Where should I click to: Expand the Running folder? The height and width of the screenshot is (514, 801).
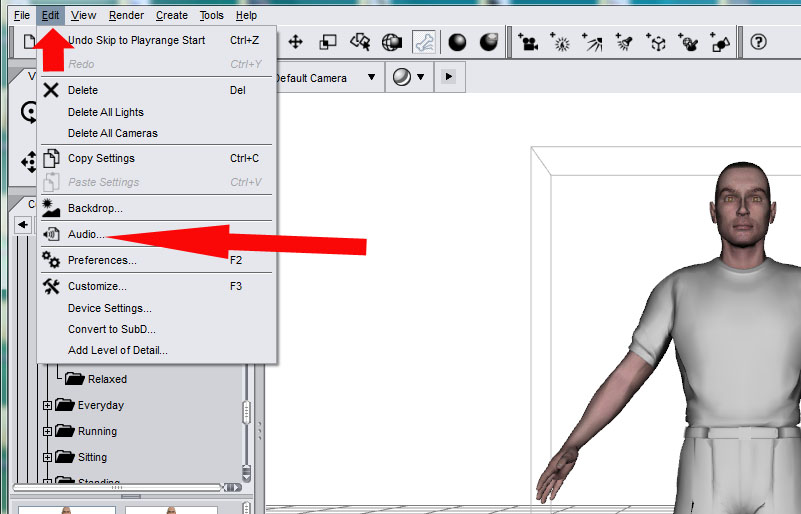[47, 432]
